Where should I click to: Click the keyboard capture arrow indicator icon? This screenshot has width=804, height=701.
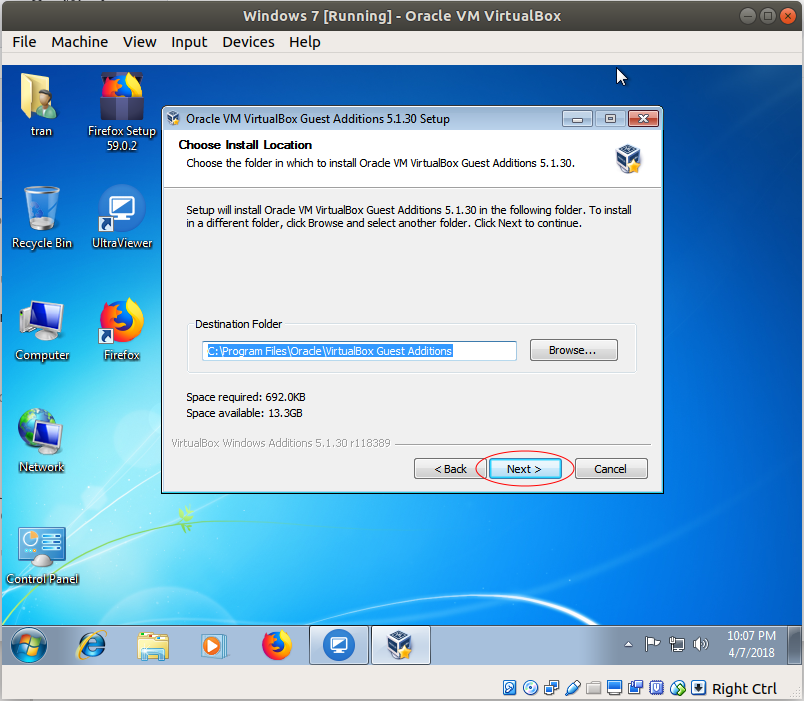(x=698, y=688)
